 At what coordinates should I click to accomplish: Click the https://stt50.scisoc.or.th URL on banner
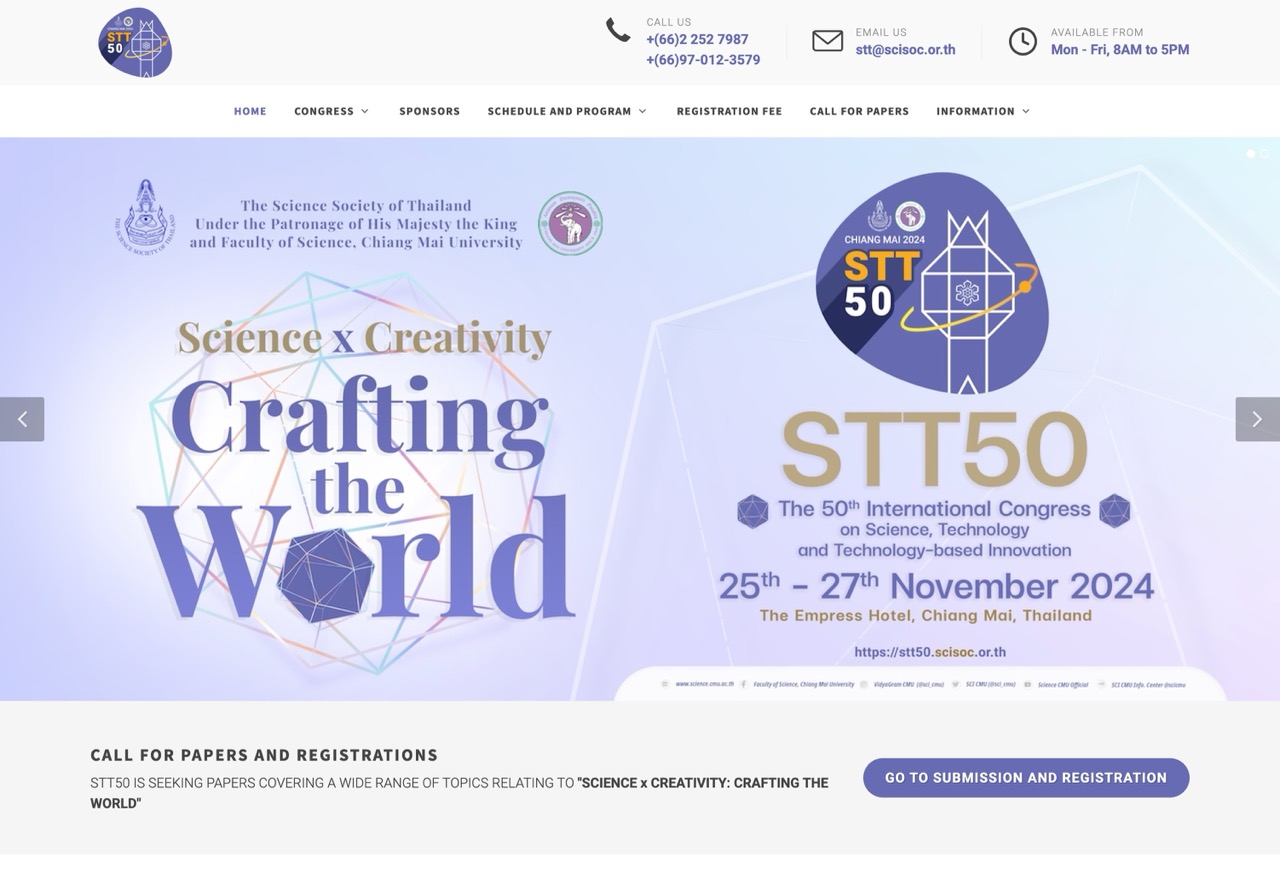click(x=930, y=652)
